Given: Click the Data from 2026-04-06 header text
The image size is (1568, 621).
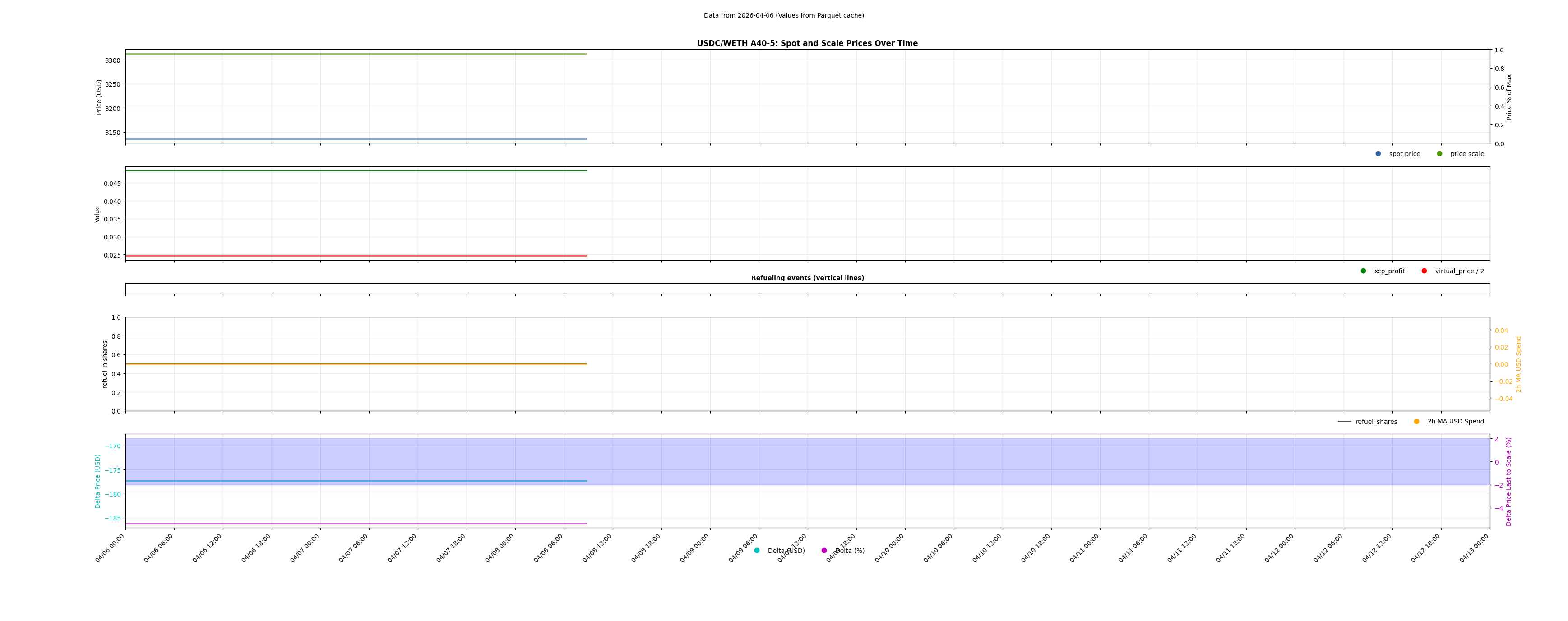Looking at the screenshot, I should (783, 16).
